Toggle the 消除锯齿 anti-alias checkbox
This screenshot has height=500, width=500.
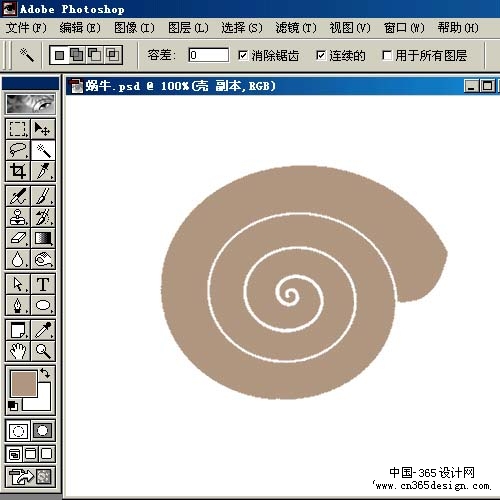243,55
